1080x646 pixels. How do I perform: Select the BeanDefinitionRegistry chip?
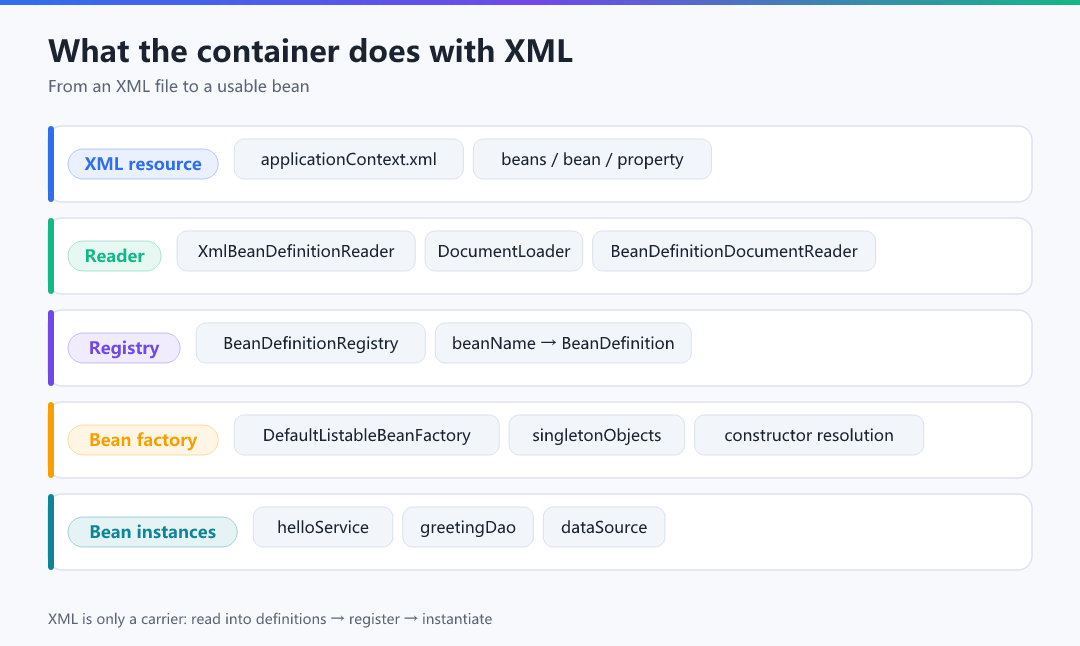click(x=311, y=343)
